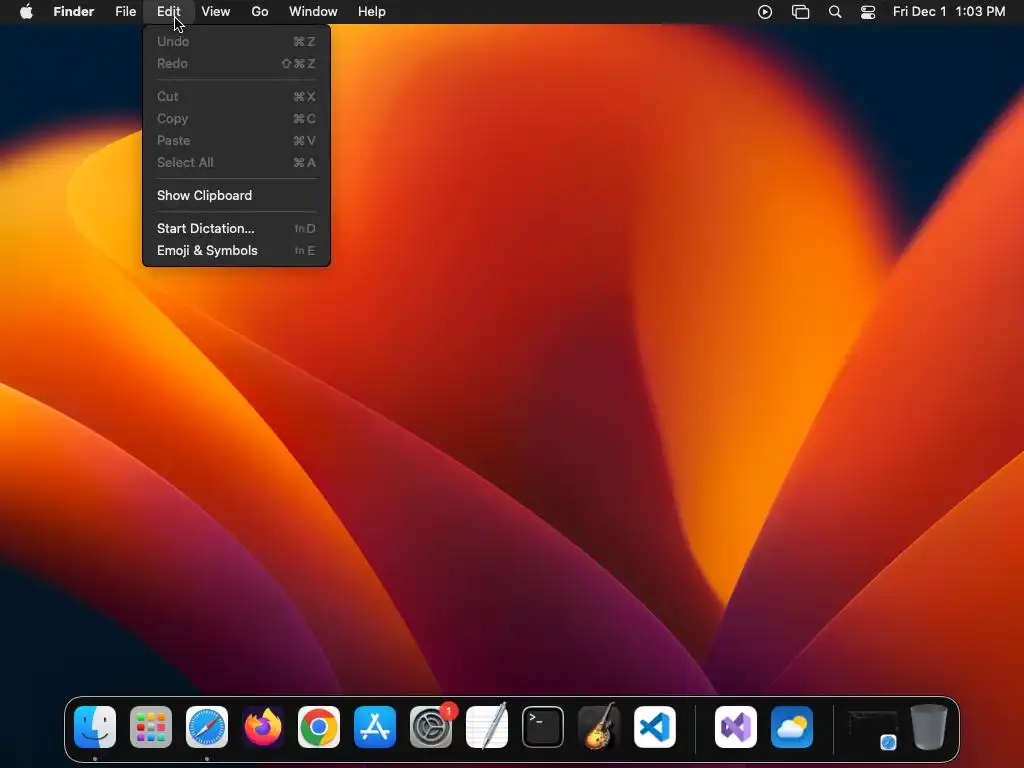Screen dimensions: 1024x768
Task: Open blue Visual Studio Code in Dock
Action: click(x=655, y=727)
